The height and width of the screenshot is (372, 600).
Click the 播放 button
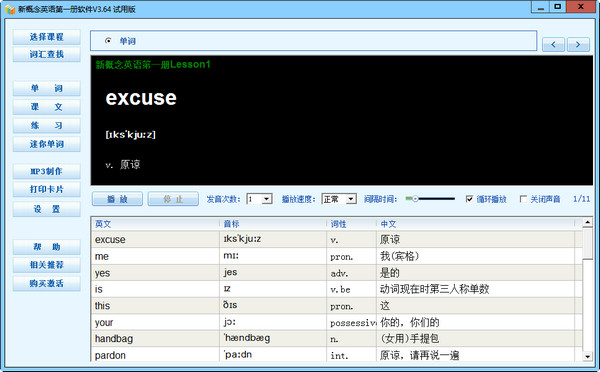coord(117,199)
